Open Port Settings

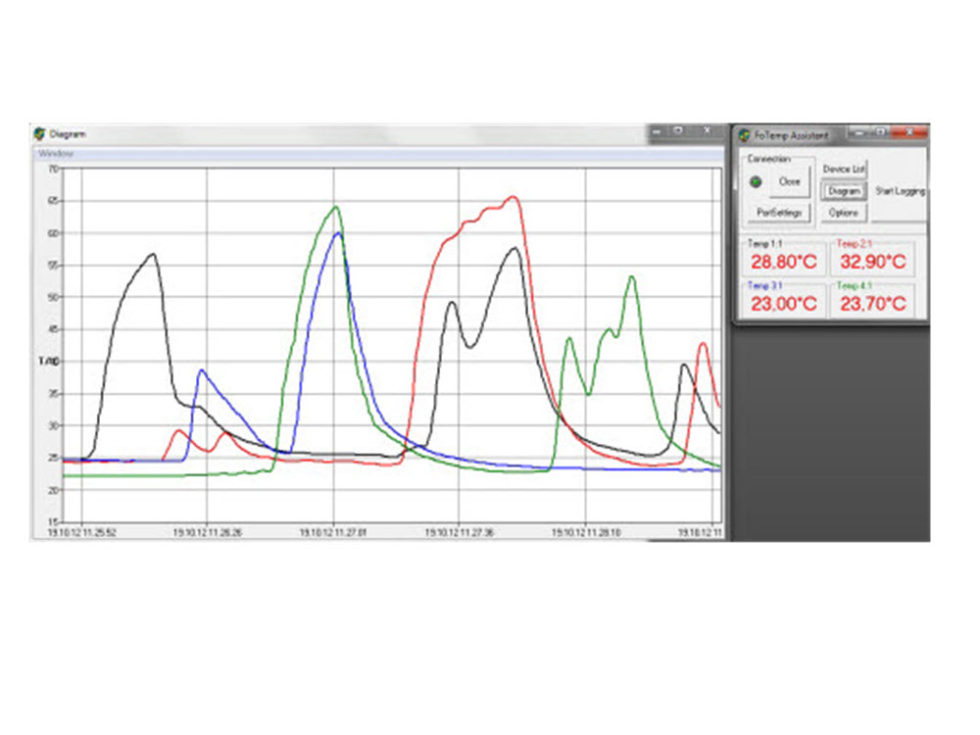point(779,212)
